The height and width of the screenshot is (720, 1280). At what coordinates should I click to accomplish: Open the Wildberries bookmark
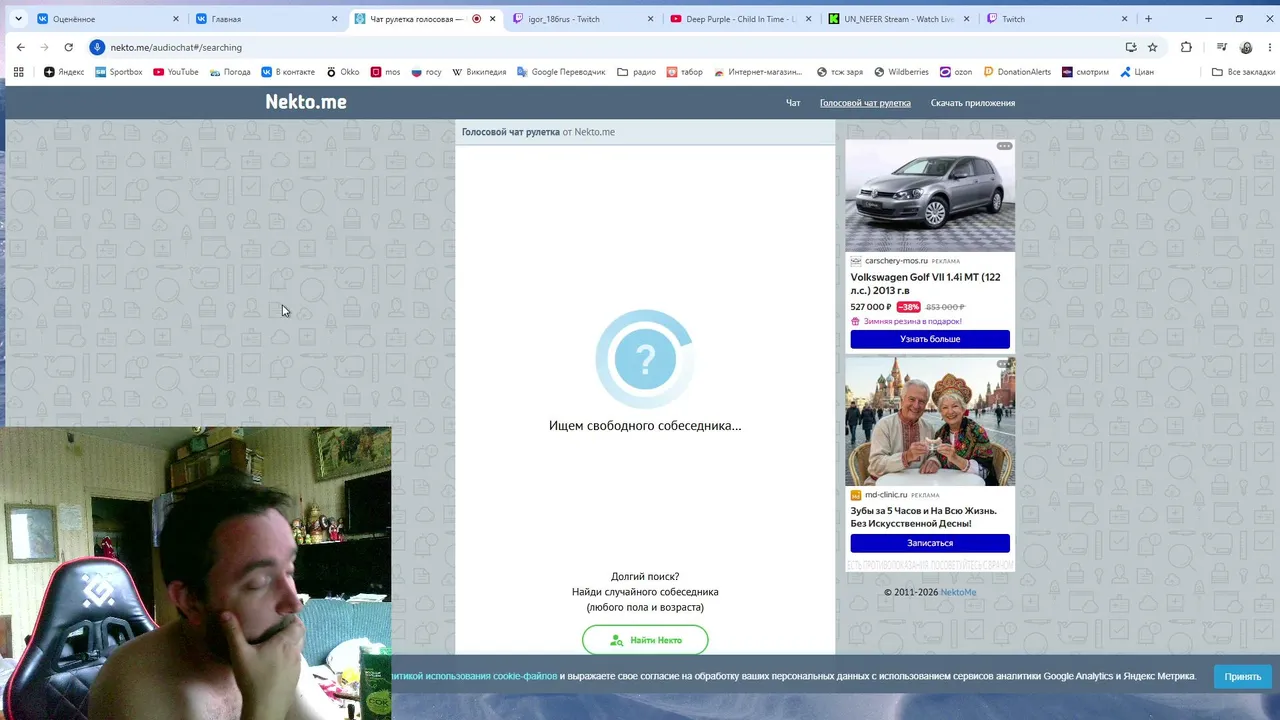[x=901, y=72]
